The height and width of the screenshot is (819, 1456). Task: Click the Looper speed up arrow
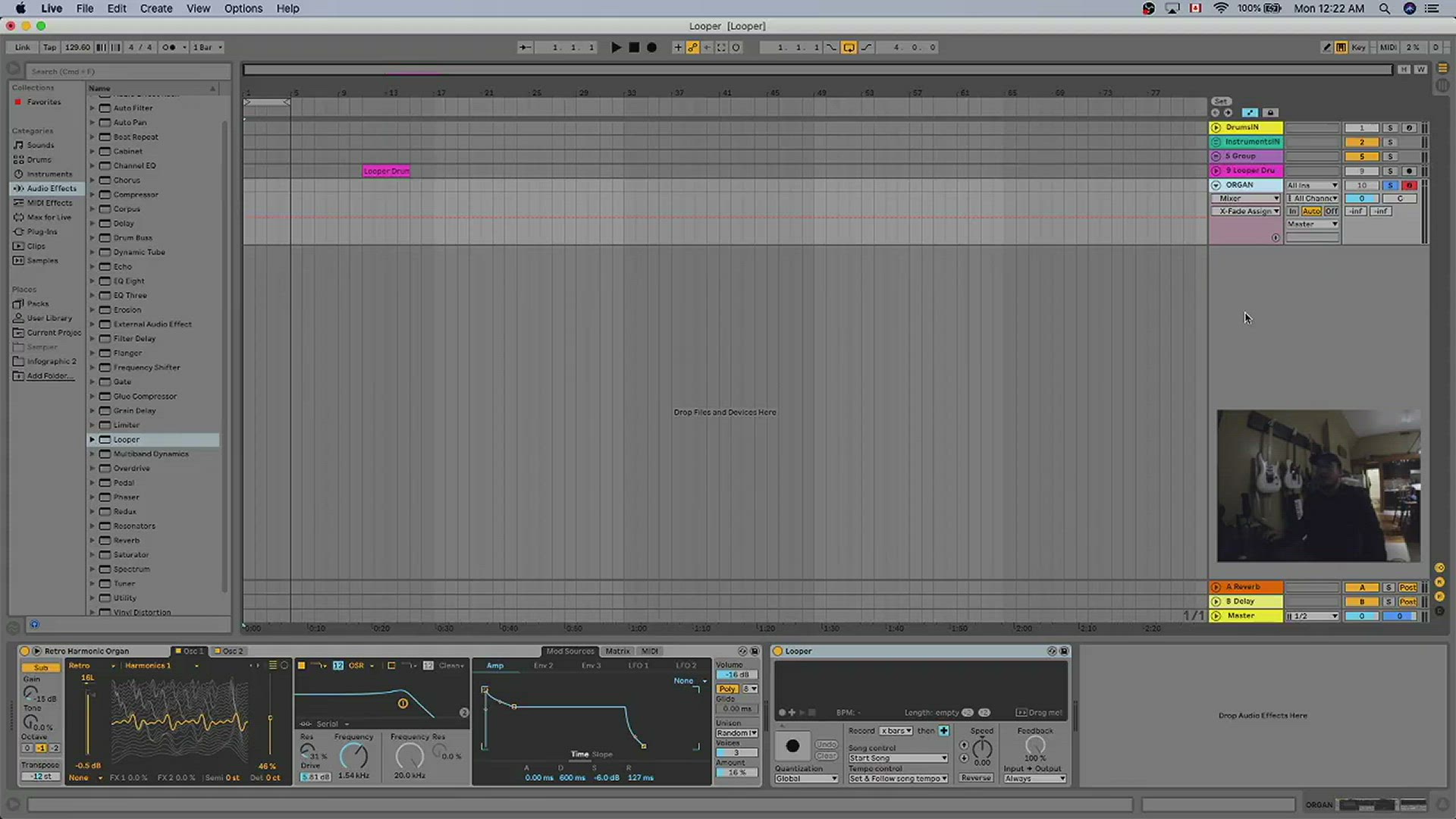964,745
